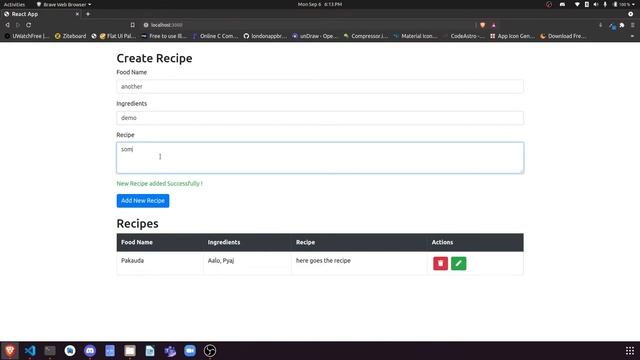Open Brave Rewards triangle icon
640x360 pixels.
tap(493, 25)
